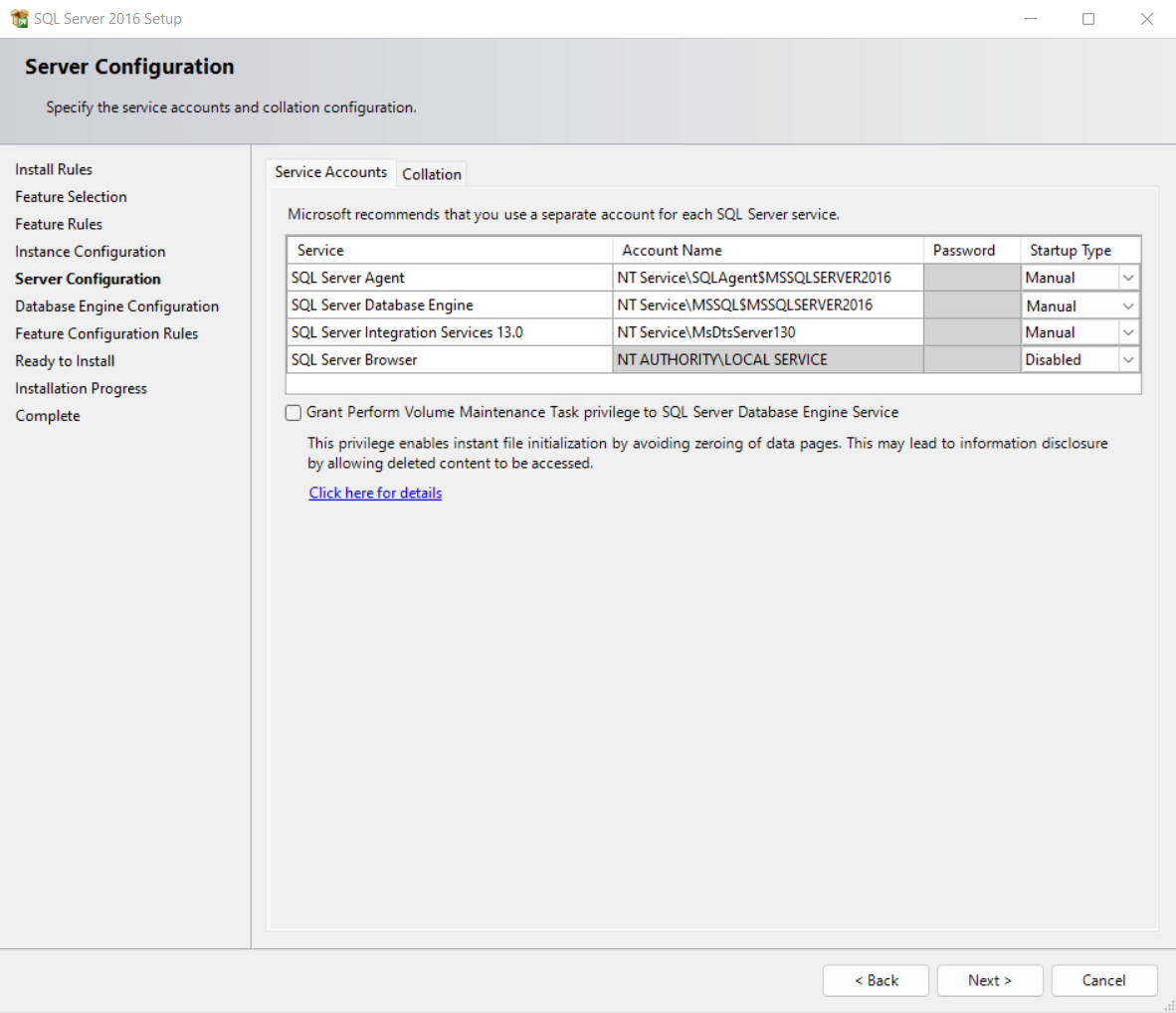This screenshot has height=1013, width=1176.
Task: Click the Startup Type column header
Action: click(x=1080, y=250)
